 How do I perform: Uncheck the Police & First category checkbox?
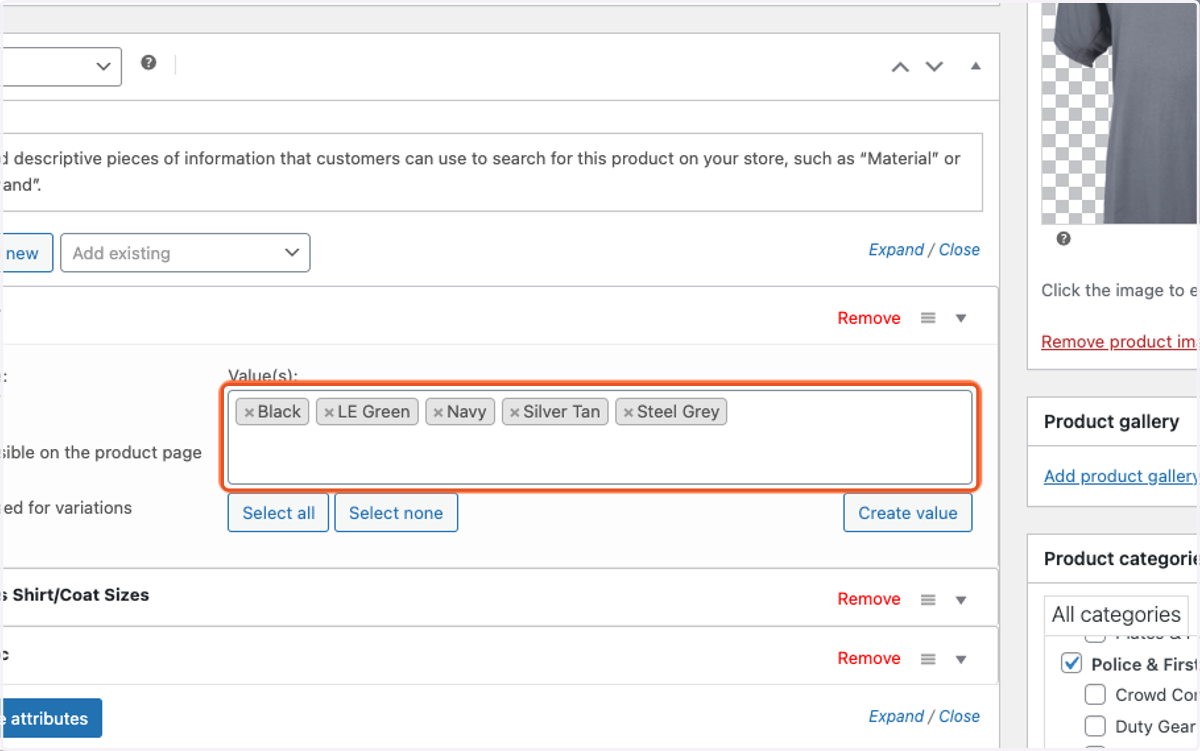tap(1071, 663)
